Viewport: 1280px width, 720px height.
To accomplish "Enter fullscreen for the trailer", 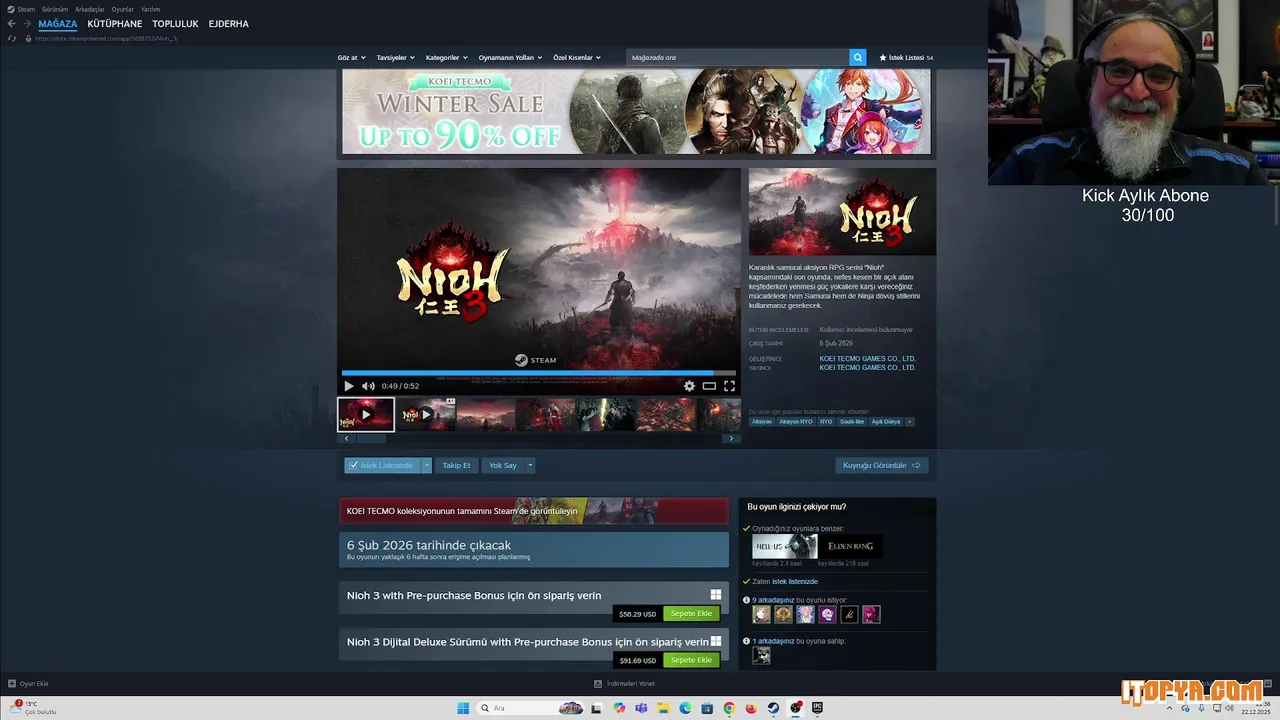I will (729, 386).
